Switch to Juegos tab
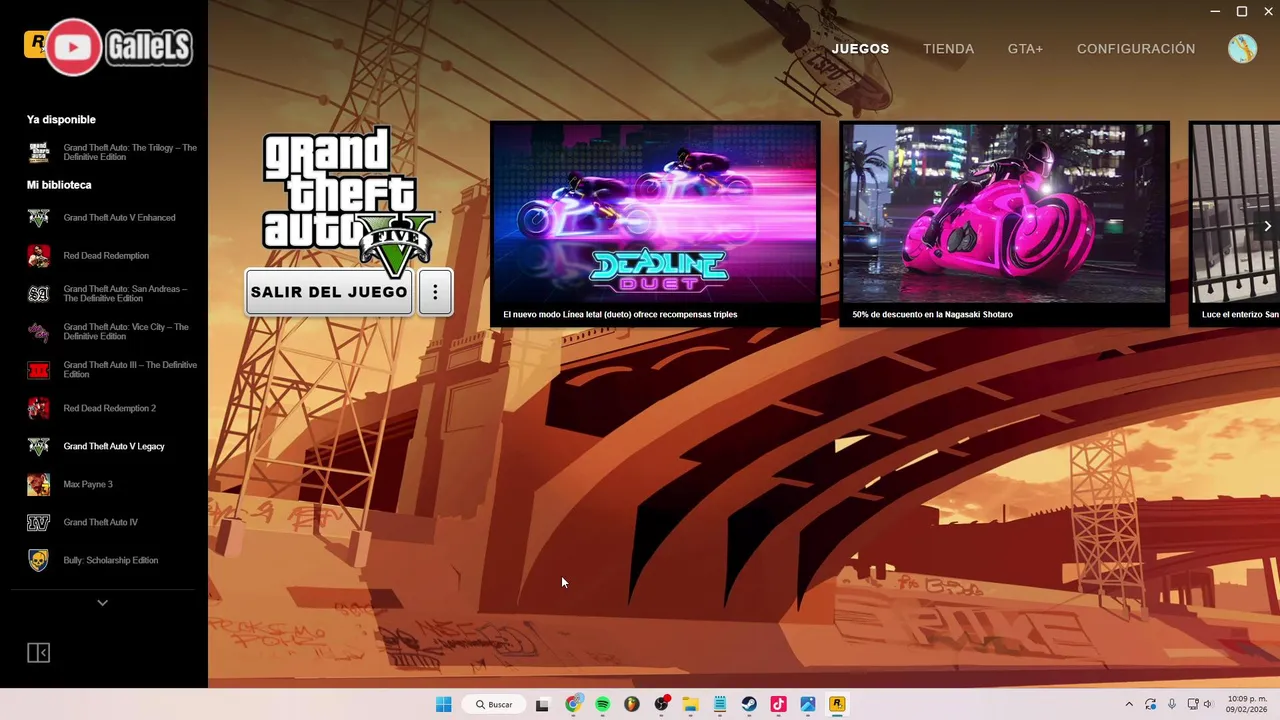 (x=860, y=48)
